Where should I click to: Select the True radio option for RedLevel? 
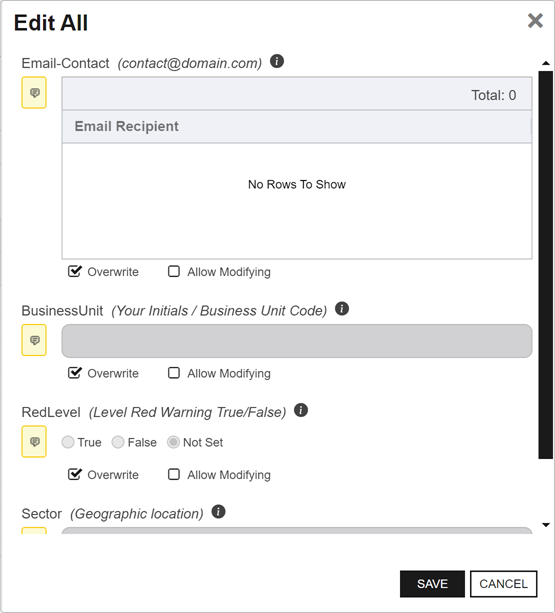point(68,442)
